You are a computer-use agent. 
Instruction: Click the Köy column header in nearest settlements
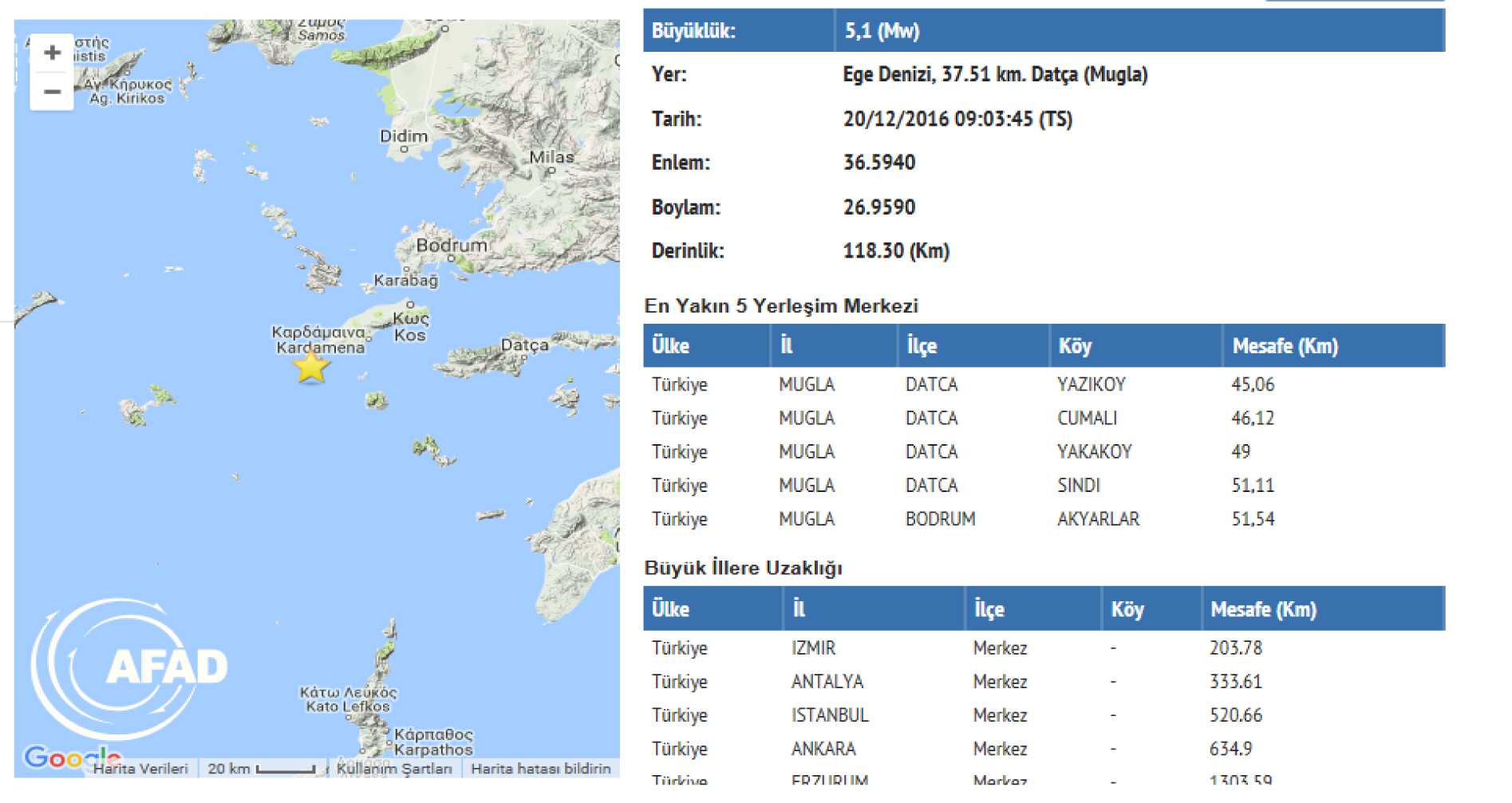1075,346
